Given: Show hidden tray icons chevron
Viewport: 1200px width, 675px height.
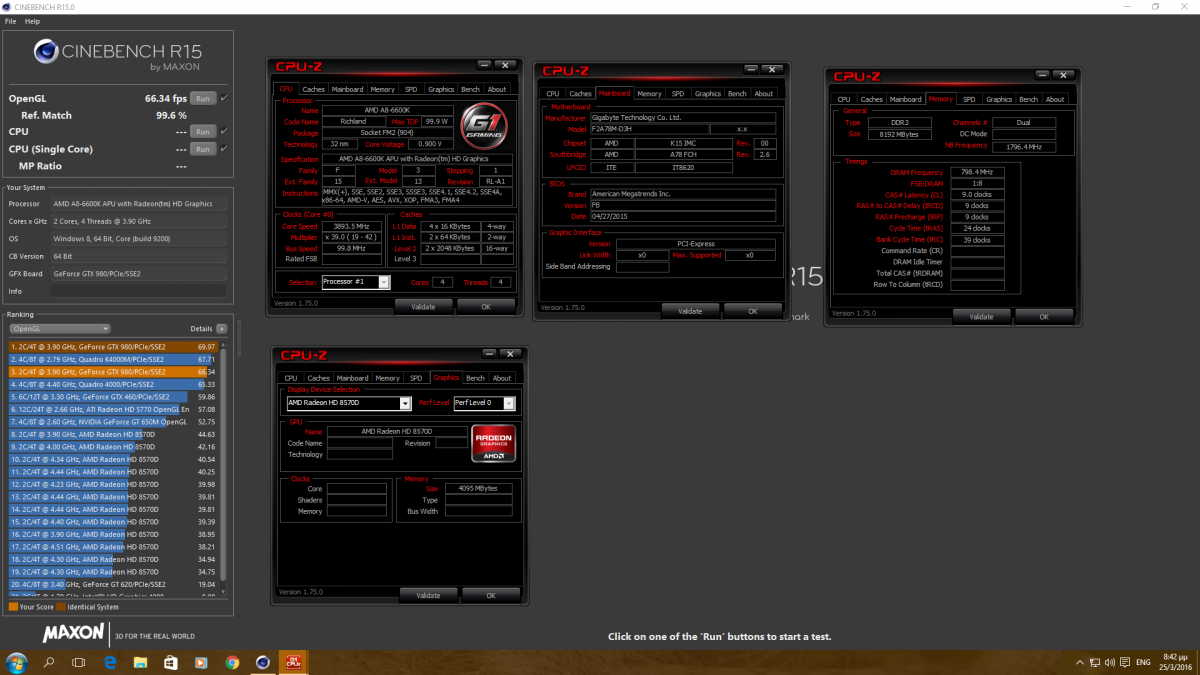Looking at the screenshot, I should (1079, 662).
